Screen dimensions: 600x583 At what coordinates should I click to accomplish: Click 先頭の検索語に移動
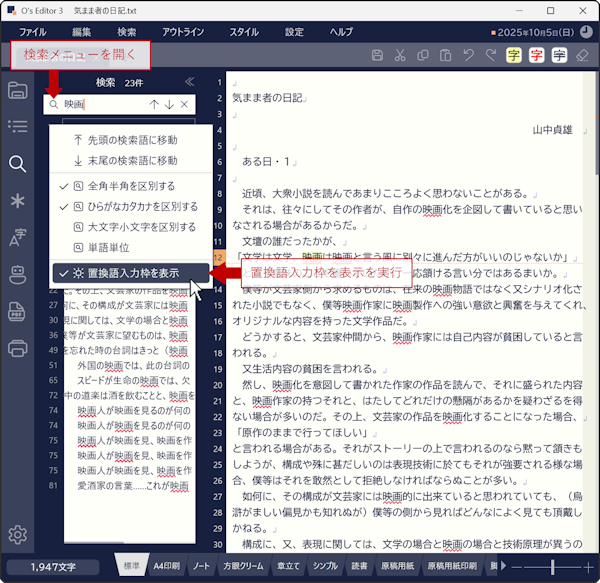pyautogui.click(x=132, y=140)
